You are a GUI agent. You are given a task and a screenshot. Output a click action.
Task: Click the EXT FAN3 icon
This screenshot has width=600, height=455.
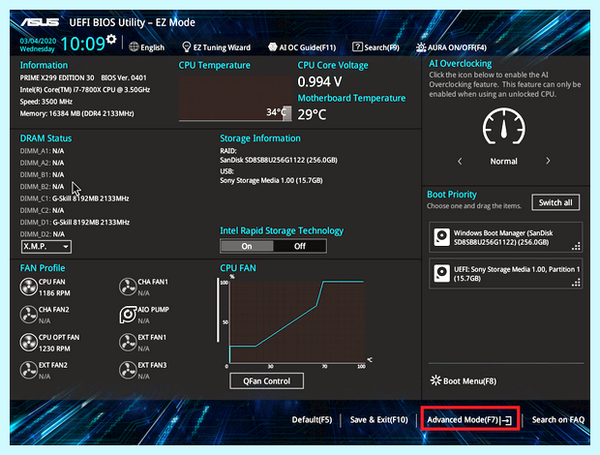point(128,370)
